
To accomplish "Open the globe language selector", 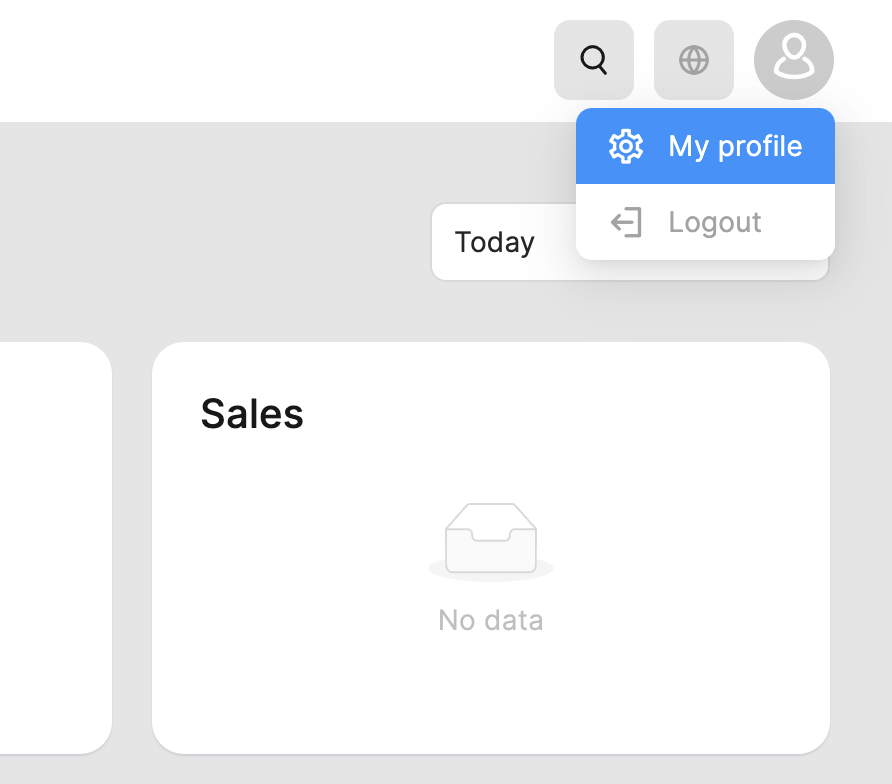I will (x=694, y=60).
